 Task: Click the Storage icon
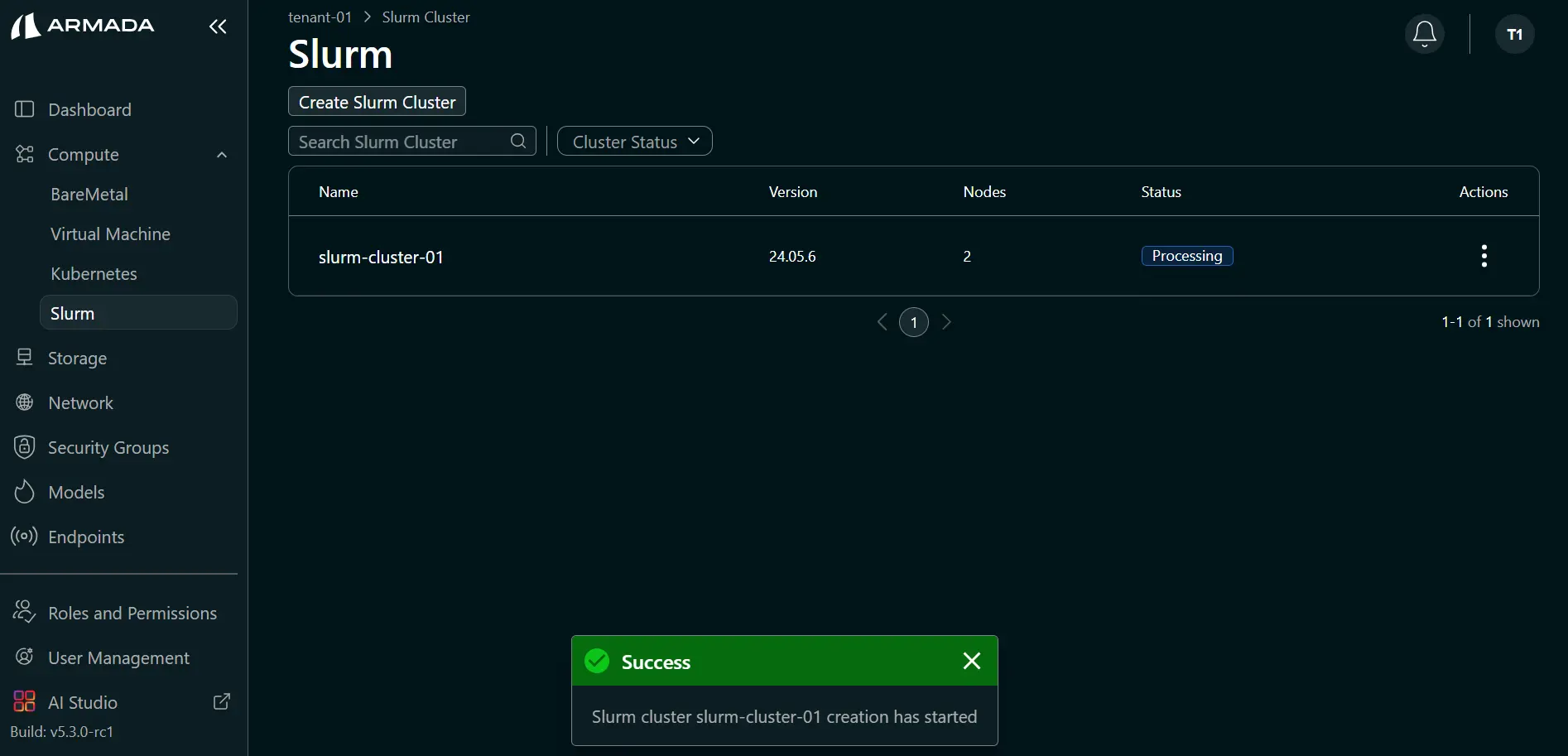25,357
